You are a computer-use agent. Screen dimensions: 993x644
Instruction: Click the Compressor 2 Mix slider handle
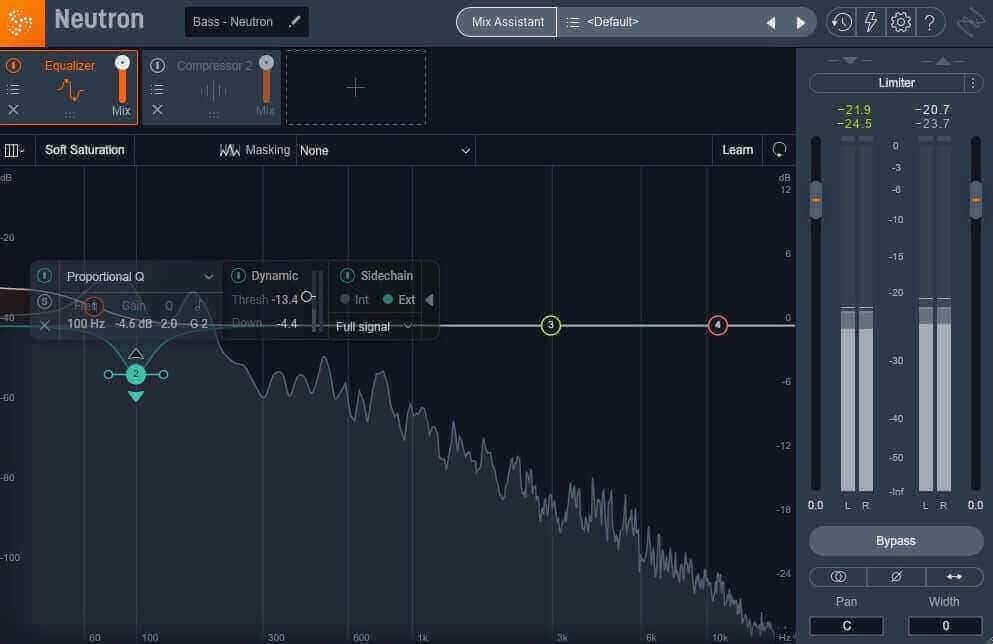(x=267, y=62)
